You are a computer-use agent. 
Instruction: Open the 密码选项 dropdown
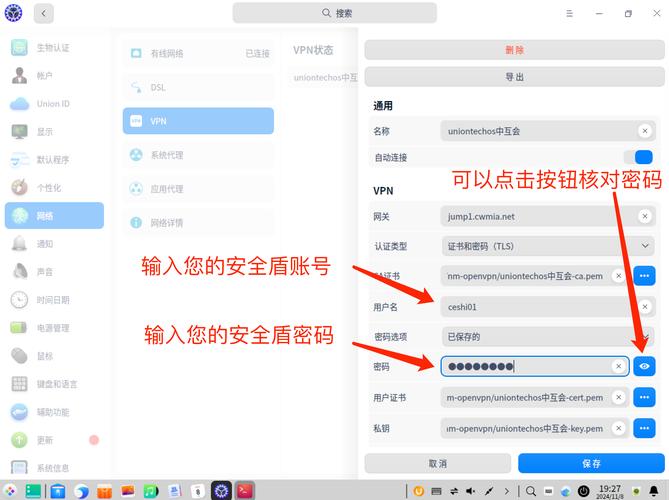coord(547,336)
